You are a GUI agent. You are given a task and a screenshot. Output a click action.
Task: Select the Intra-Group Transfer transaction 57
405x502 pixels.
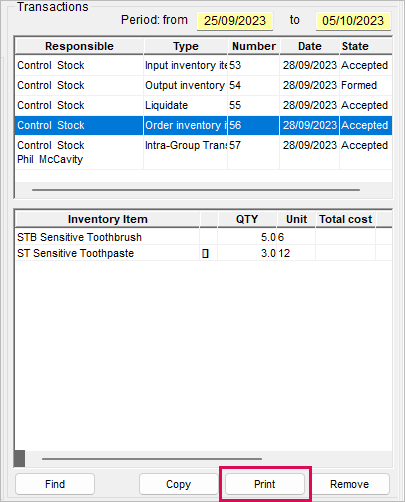tap(203, 152)
